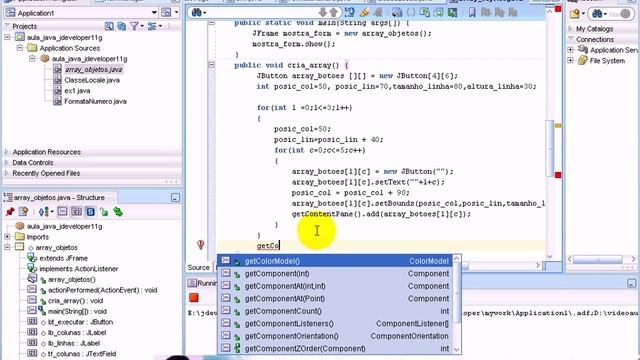Toggle the show methods filter button
Viewport: 640px width, 360px height.
tap(62, 212)
